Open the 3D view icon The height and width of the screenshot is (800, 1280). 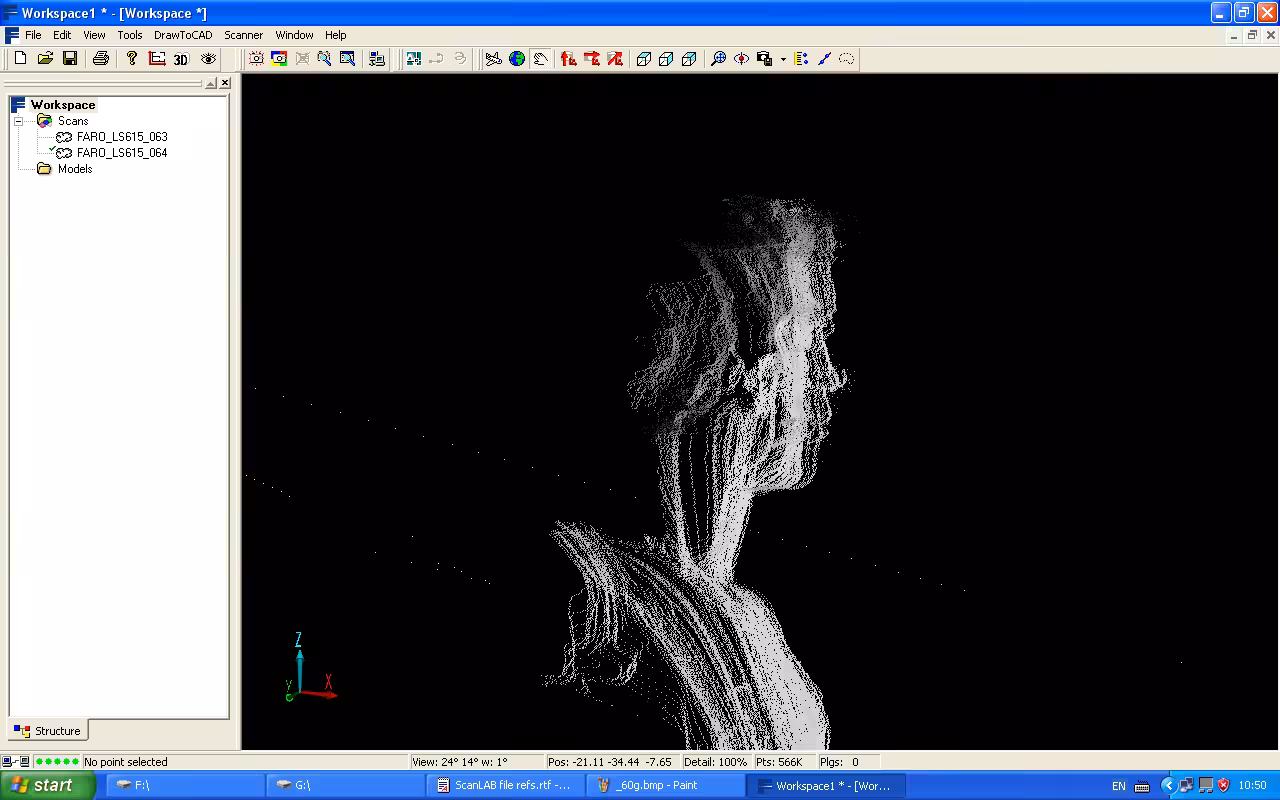pyautogui.click(x=181, y=59)
